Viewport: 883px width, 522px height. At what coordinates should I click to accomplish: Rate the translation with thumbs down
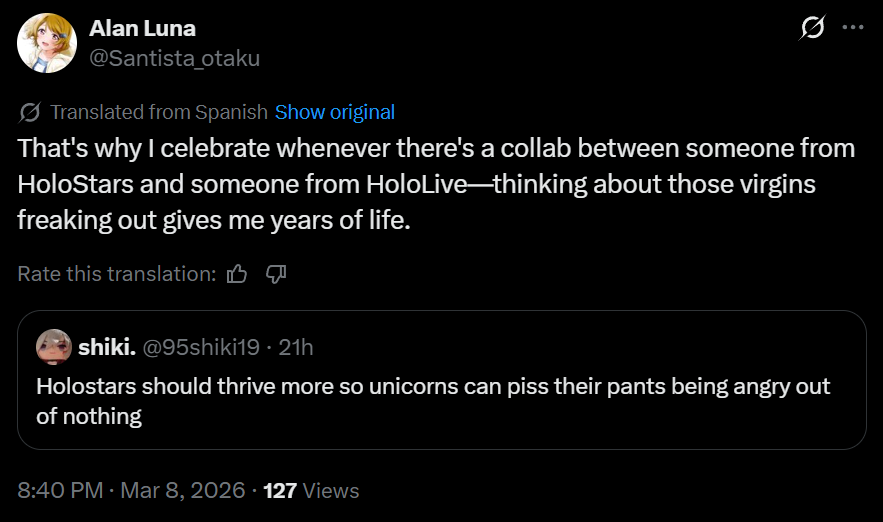coord(277,273)
